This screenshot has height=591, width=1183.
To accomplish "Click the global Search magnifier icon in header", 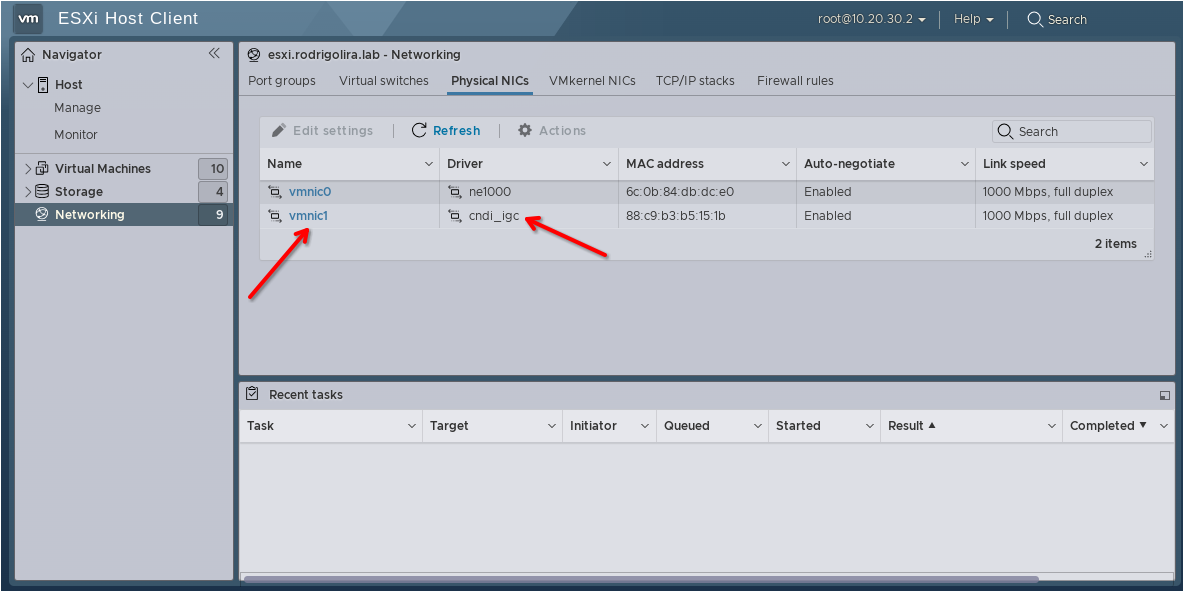I will point(1035,19).
